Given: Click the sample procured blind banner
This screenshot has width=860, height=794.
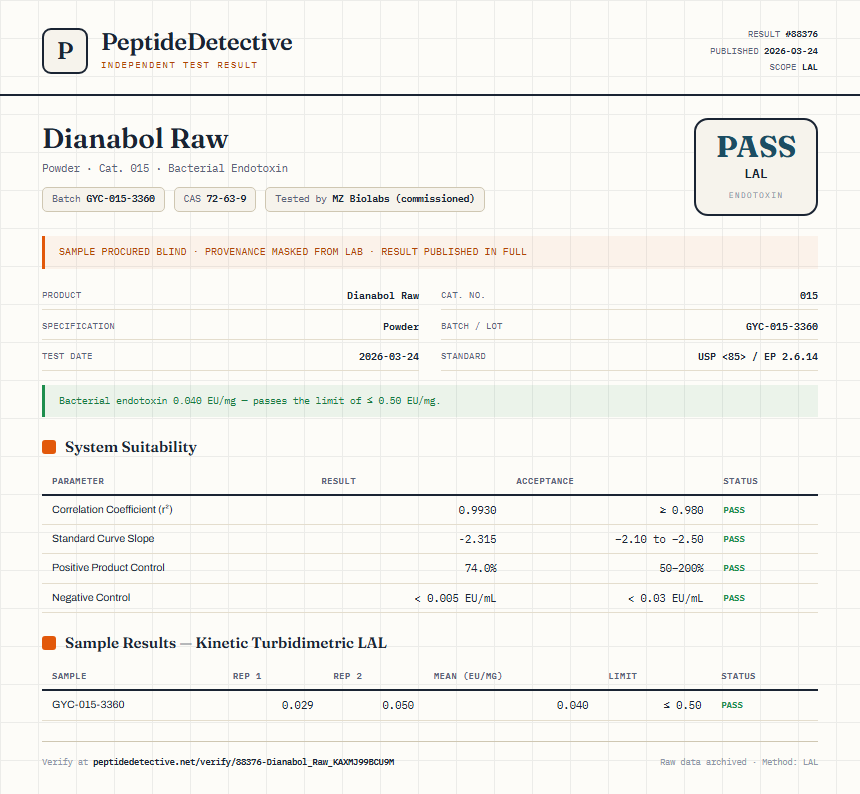Looking at the screenshot, I should 430,252.
